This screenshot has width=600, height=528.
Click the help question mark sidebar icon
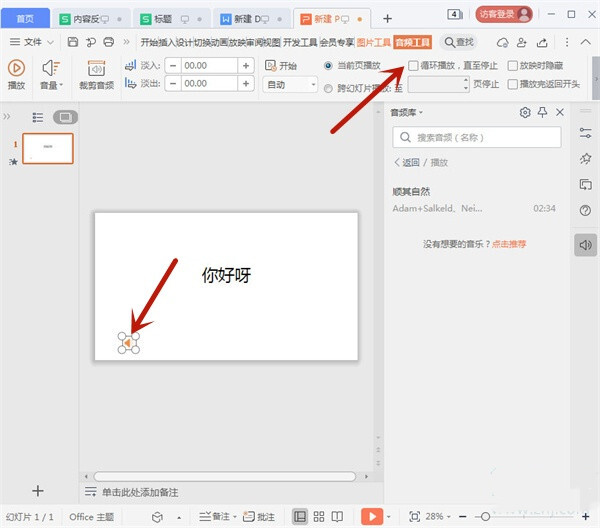[x=586, y=210]
